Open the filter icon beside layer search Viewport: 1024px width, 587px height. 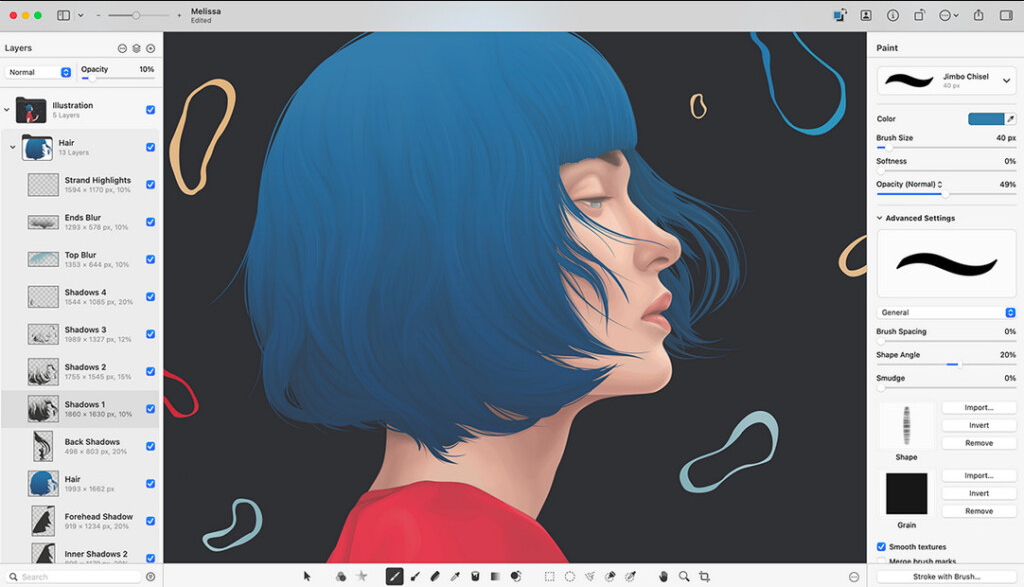[151, 577]
